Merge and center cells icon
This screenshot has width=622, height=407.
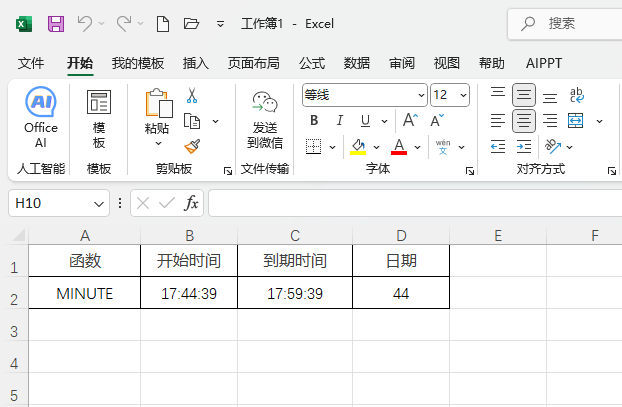tap(576, 121)
